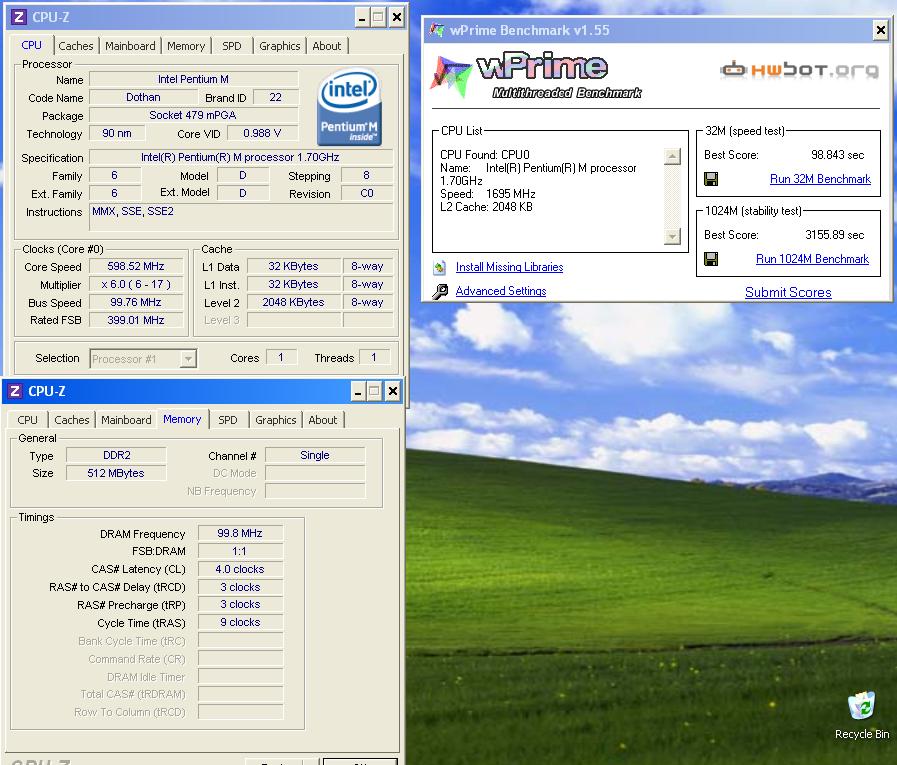Switch to CPU tab in bottom CPU-Z window
The height and width of the screenshot is (765, 897).
tap(27, 420)
